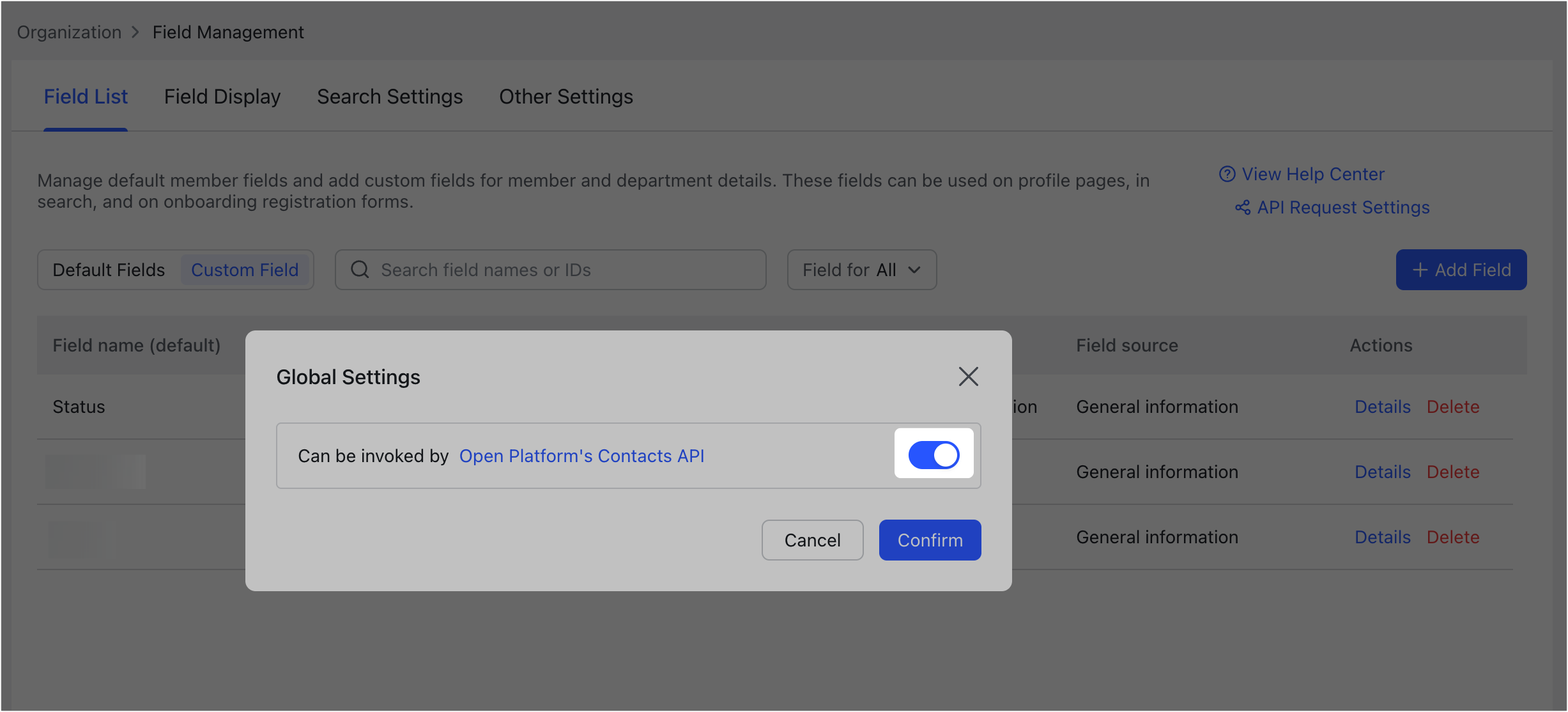Image resolution: width=1568 pixels, height=712 pixels.
Task: Click the plus icon on Add Field
Action: [1420, 270]
